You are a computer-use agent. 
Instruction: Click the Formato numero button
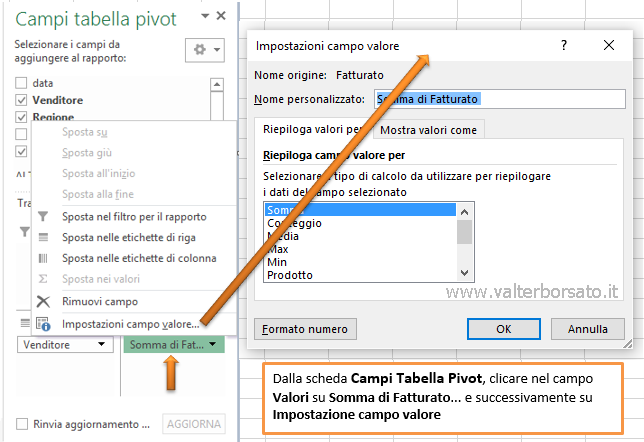[x=305, y=329]
